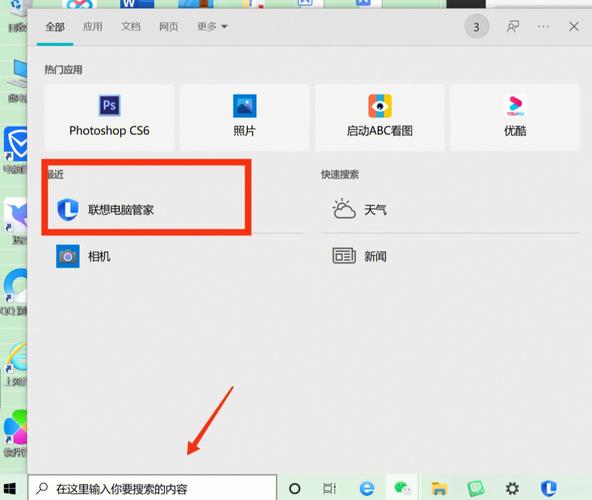This screenshot has height=500, width=592.
Task: Launch the 照片 (Photos) app tile
Action: click(x=244, y=117)
